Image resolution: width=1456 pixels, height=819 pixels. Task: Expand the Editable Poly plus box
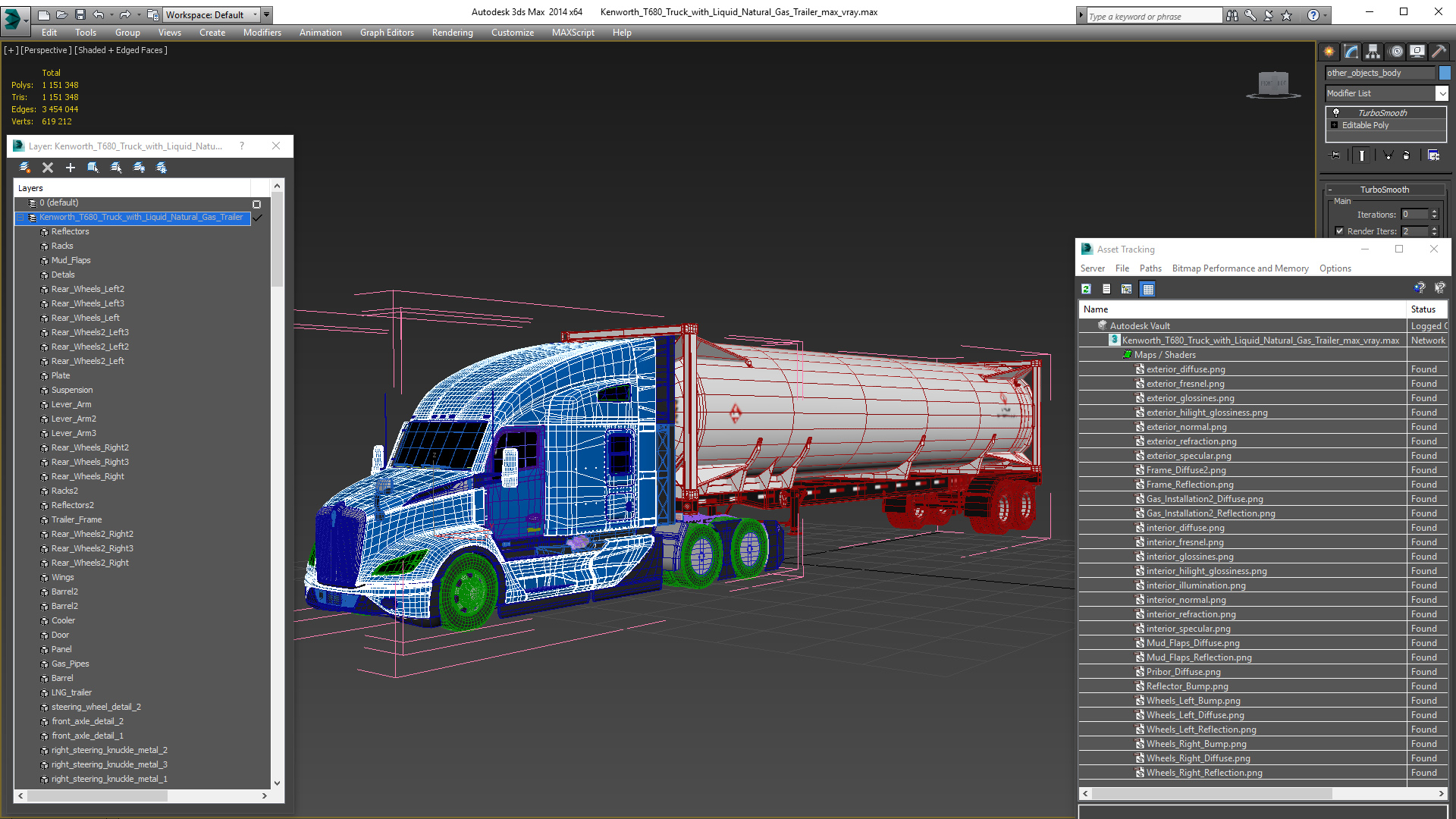pyautogui.click(x=1335, y=125)
